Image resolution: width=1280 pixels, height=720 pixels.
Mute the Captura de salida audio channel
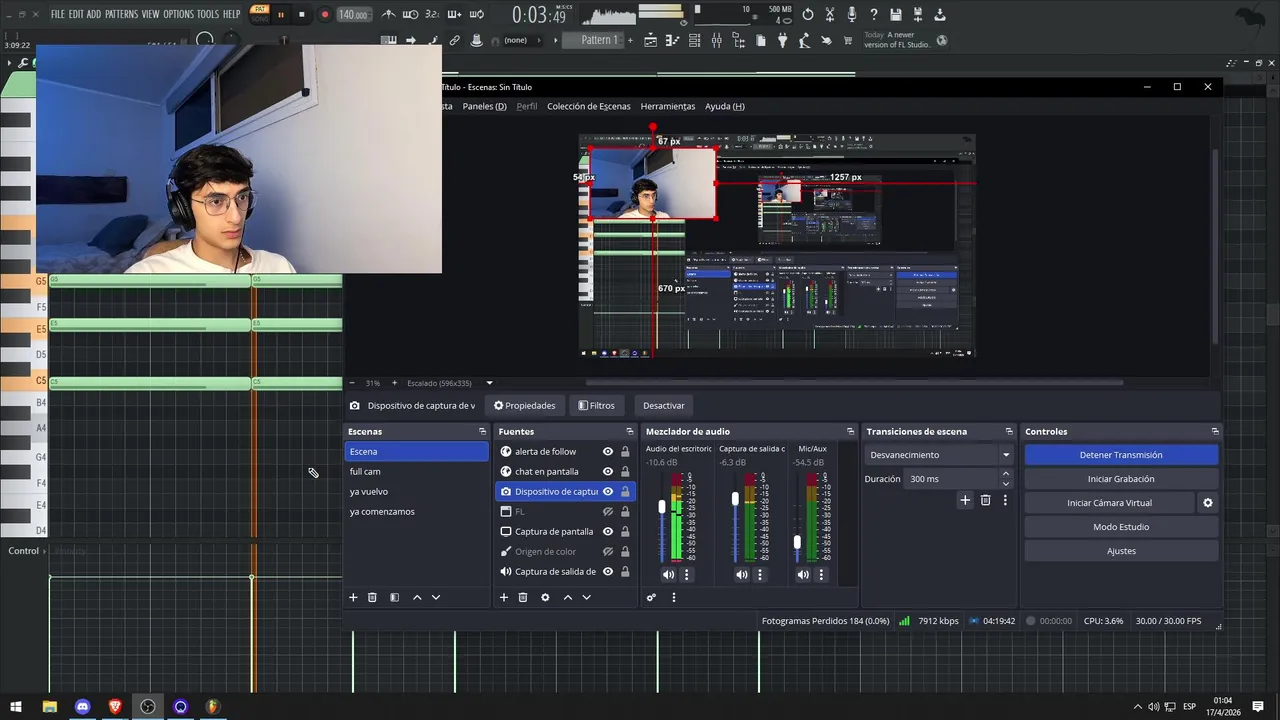741,575
